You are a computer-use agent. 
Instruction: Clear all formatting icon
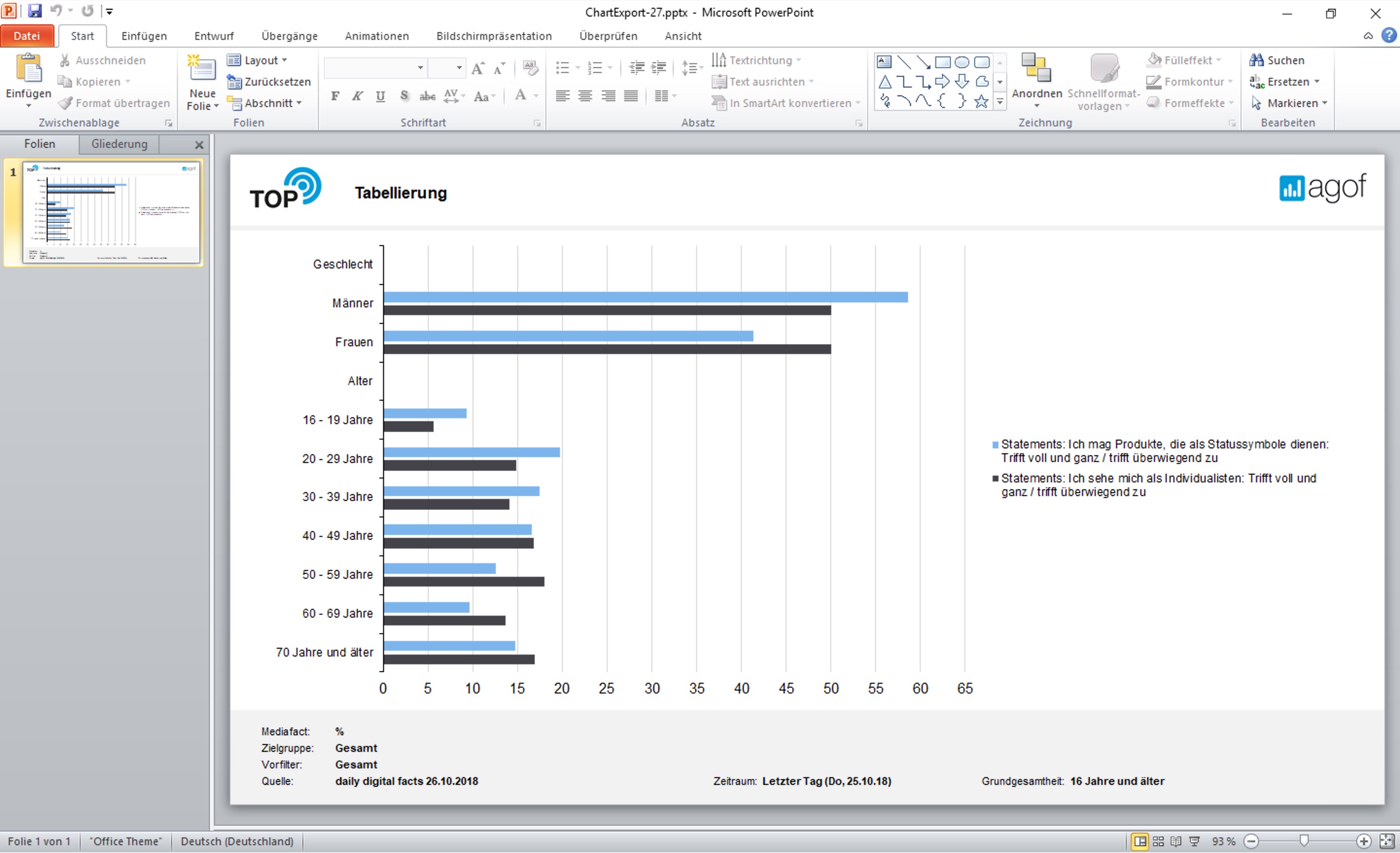(x=530, y=68)
